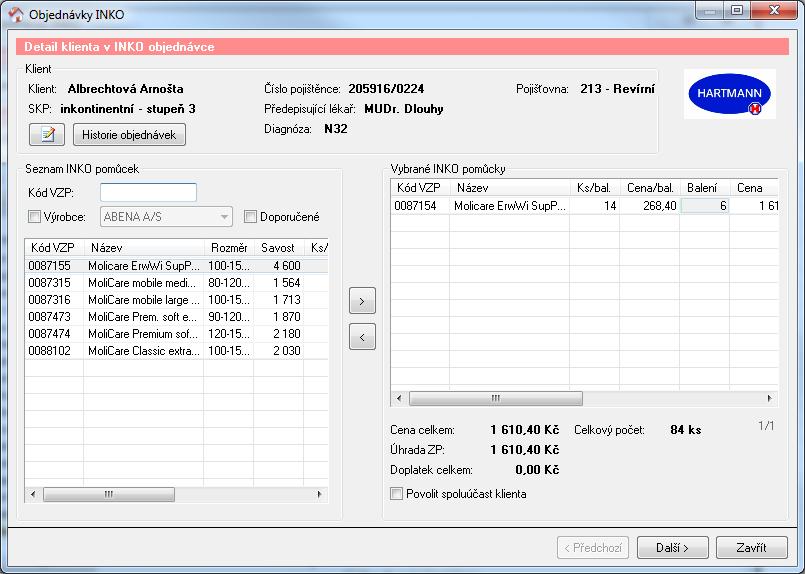The width and height of the screenshot is (805, 574).
Task: Select row 0087474 MoliCare Premium sof
Action: pyautogui.click(x=176, y=334)
